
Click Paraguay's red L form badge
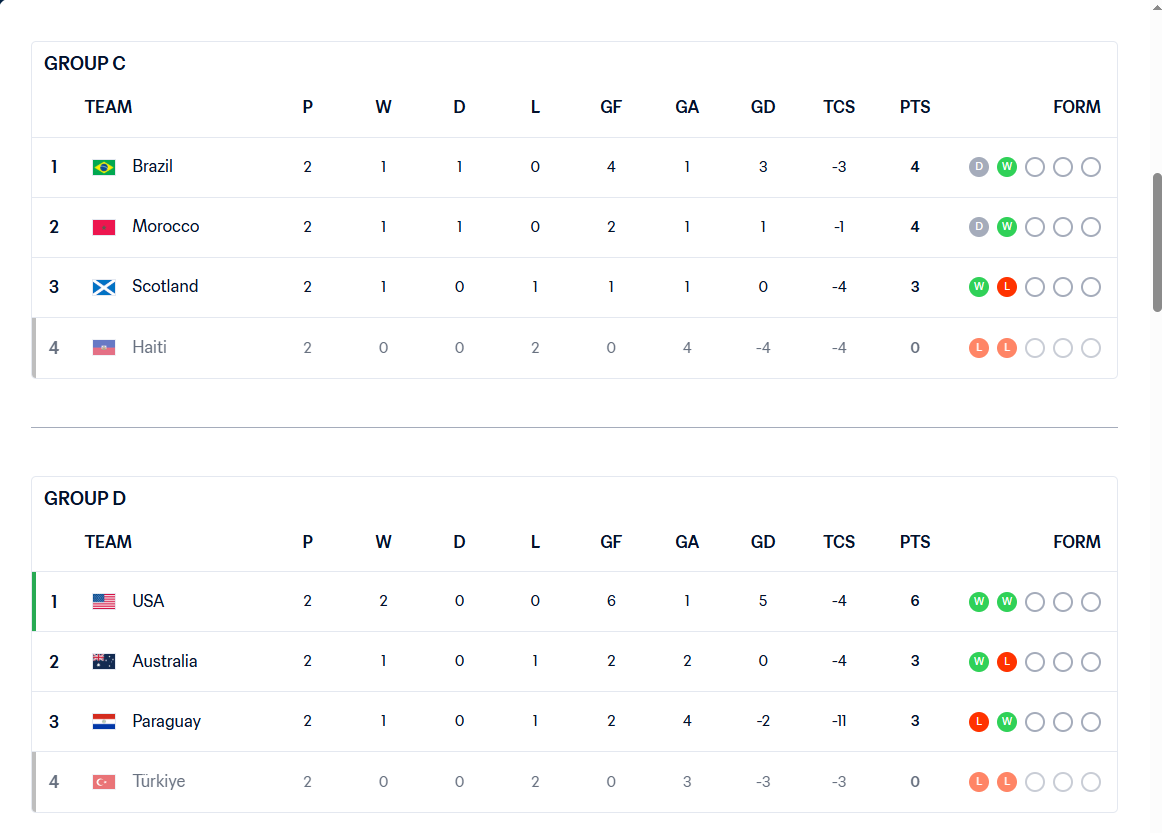point(979,721)
